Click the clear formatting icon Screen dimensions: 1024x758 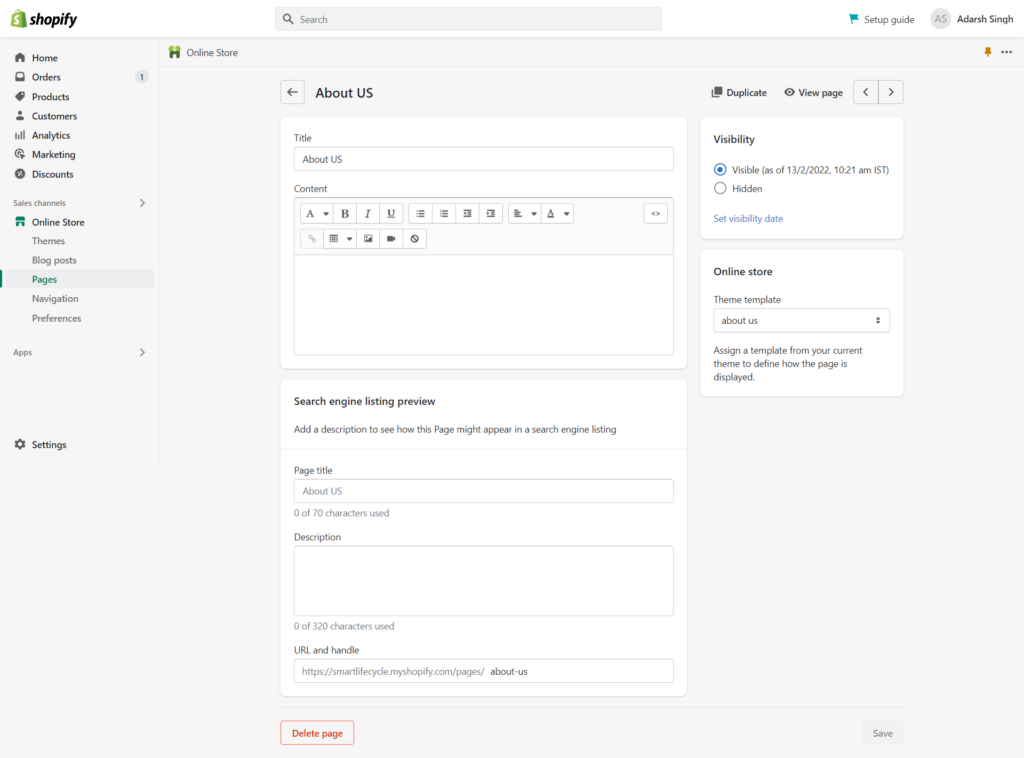(x=415, y=239)
